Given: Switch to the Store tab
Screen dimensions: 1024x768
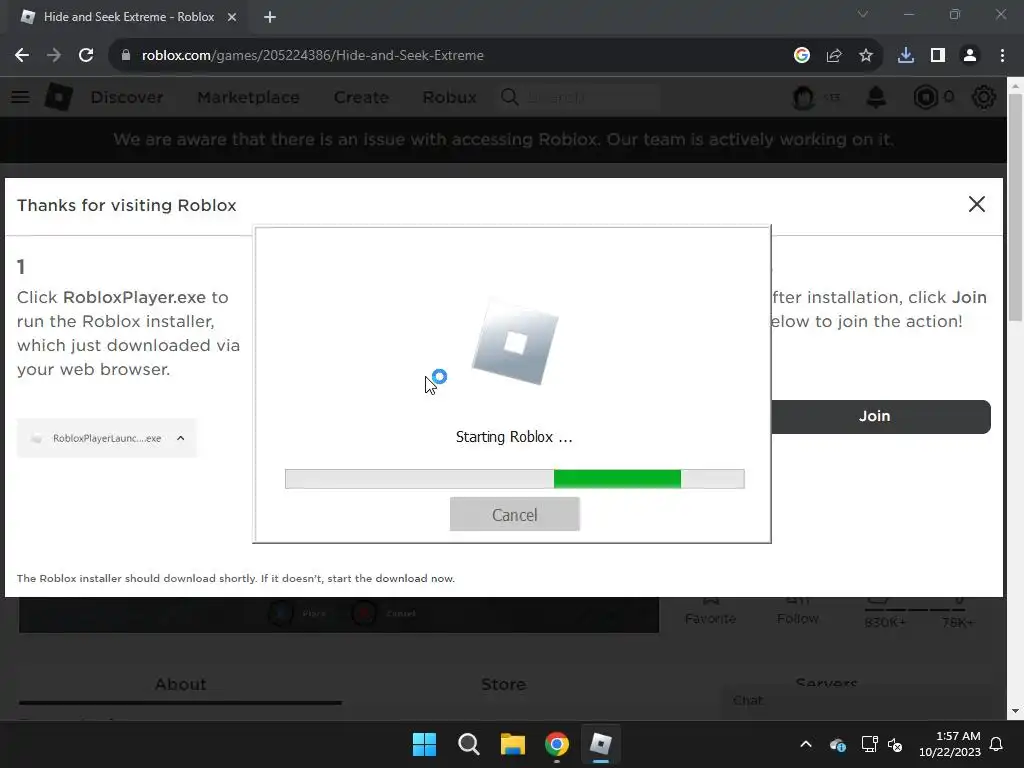Looking at the screenshot, I should click(x=504, y=684).
